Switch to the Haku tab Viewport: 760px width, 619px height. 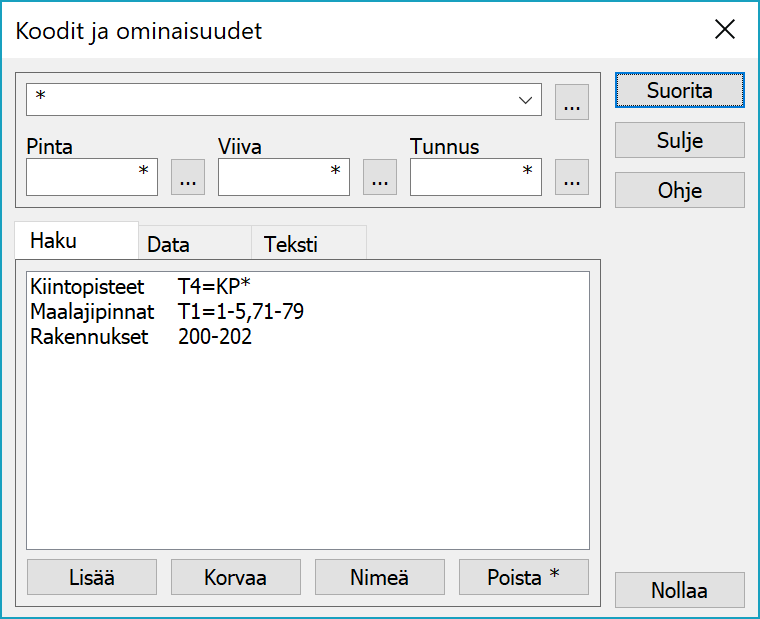(x=54, y=241)
